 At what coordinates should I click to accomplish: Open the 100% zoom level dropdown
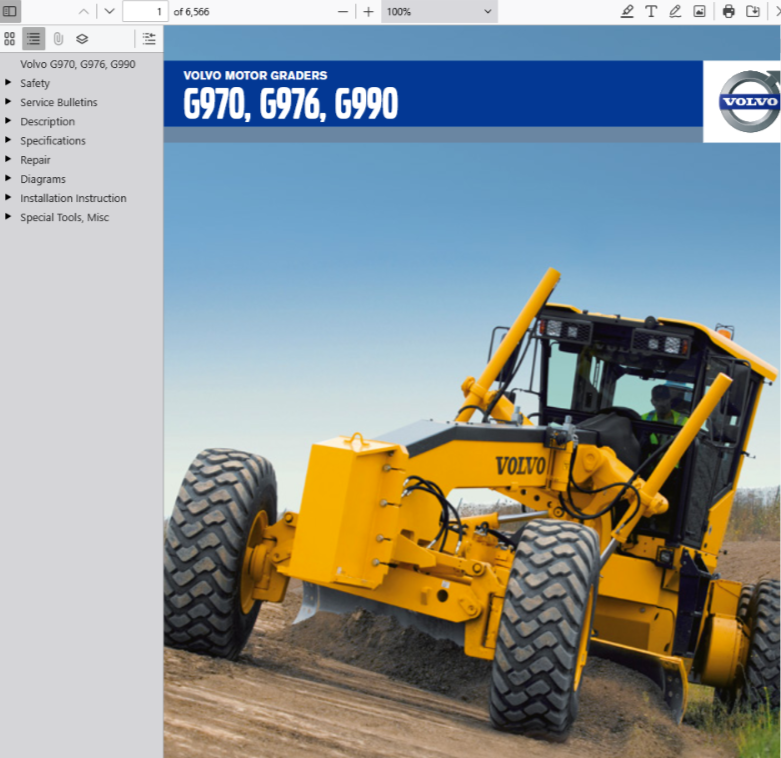(439, 11)
